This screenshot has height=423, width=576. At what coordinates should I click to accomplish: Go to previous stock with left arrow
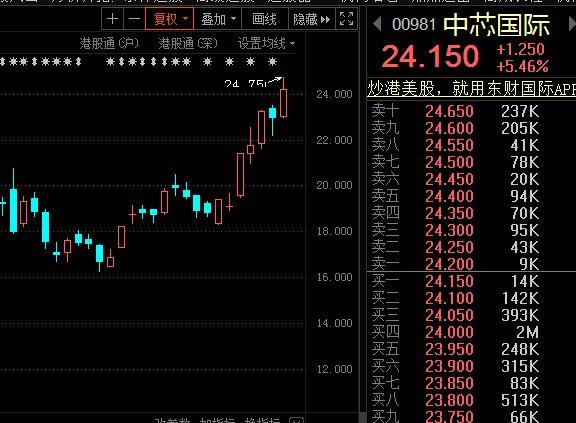(377, 25)
